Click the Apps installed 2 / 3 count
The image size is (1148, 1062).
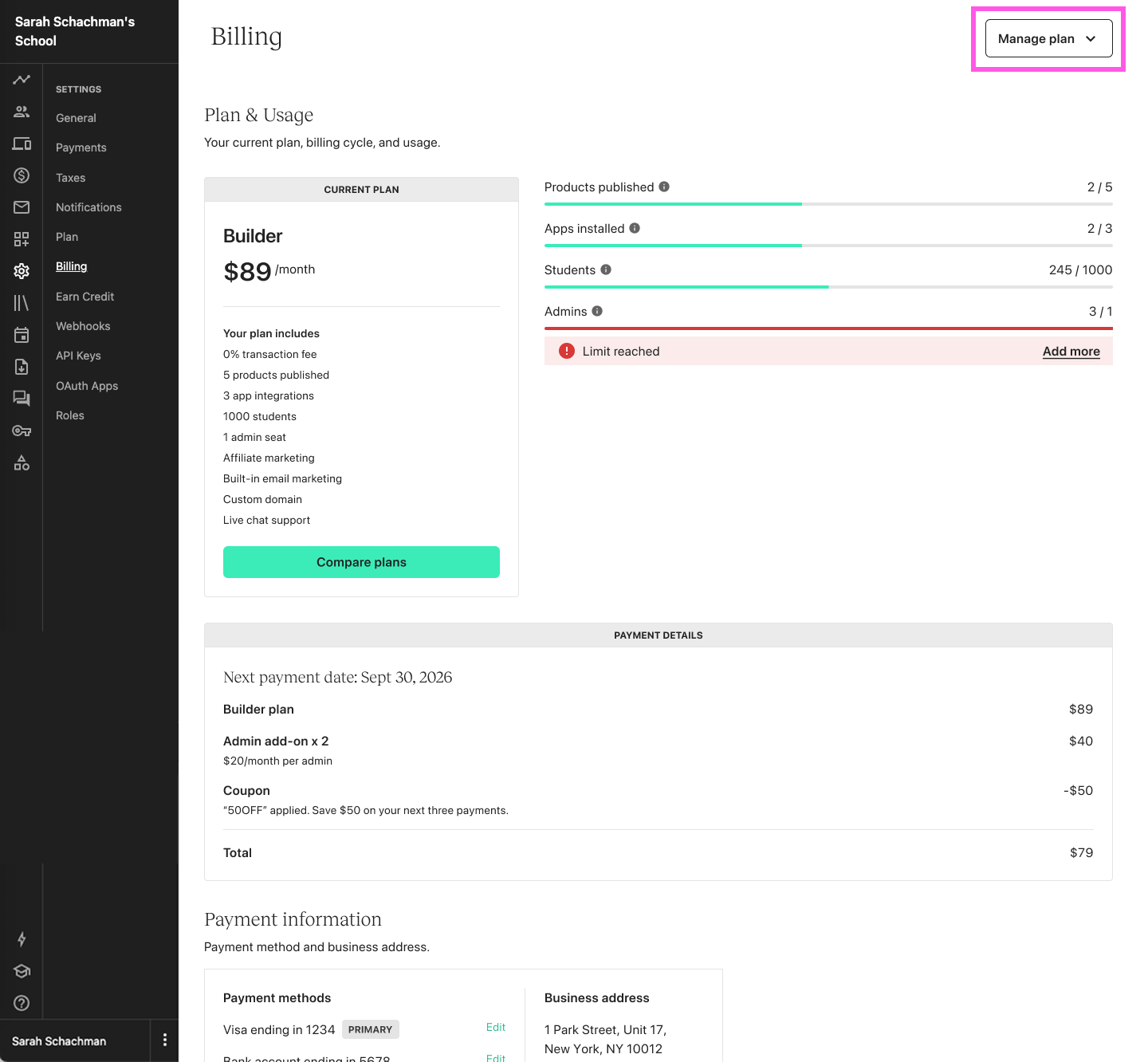[x=1099, y=228]
